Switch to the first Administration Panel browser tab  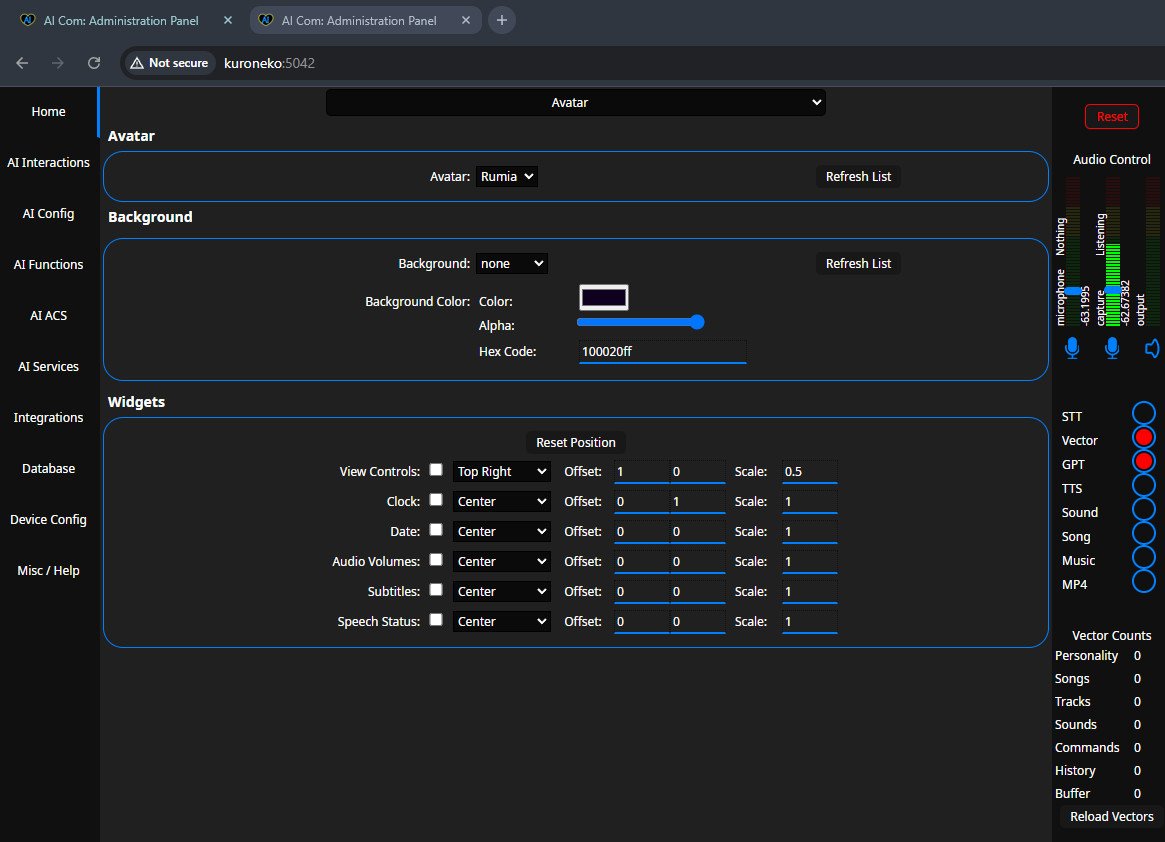[x=121, y=21]
